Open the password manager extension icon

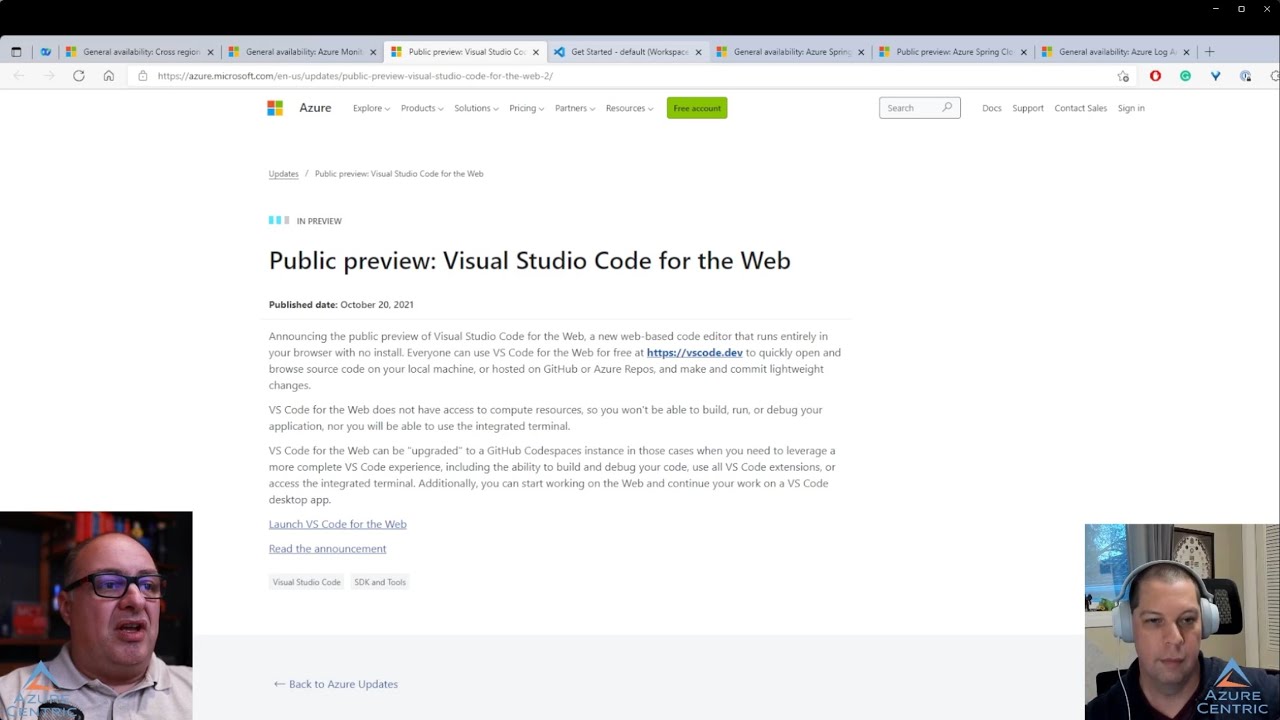point(1245,76)
